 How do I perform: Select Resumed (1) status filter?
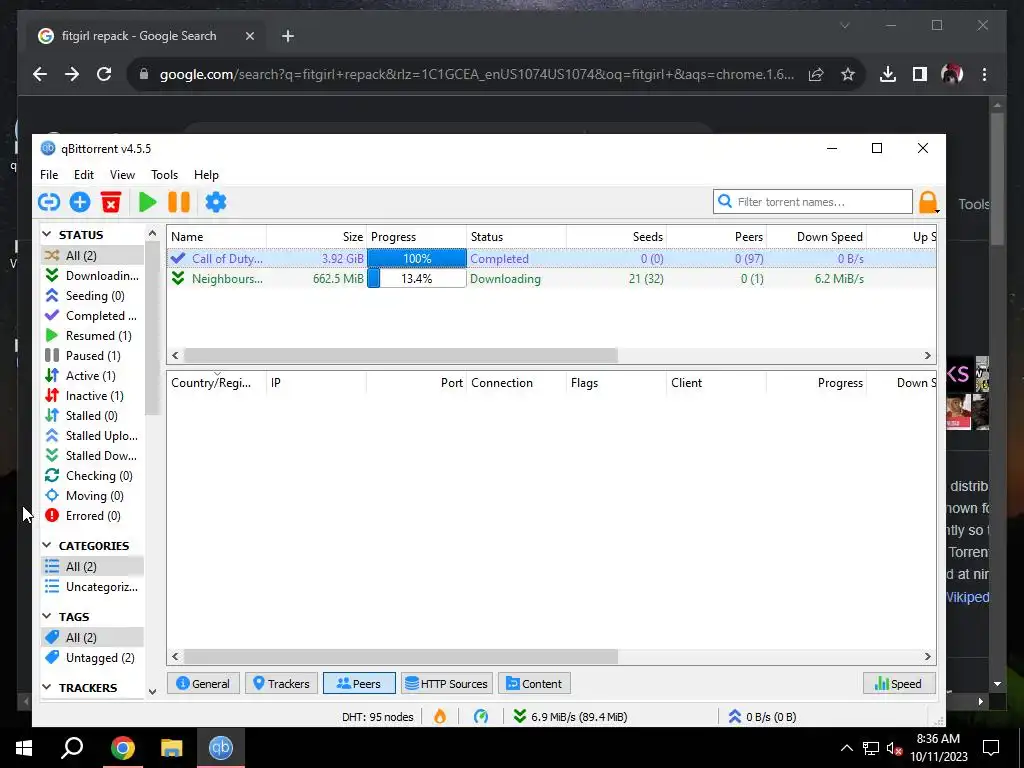pos(92,336)
